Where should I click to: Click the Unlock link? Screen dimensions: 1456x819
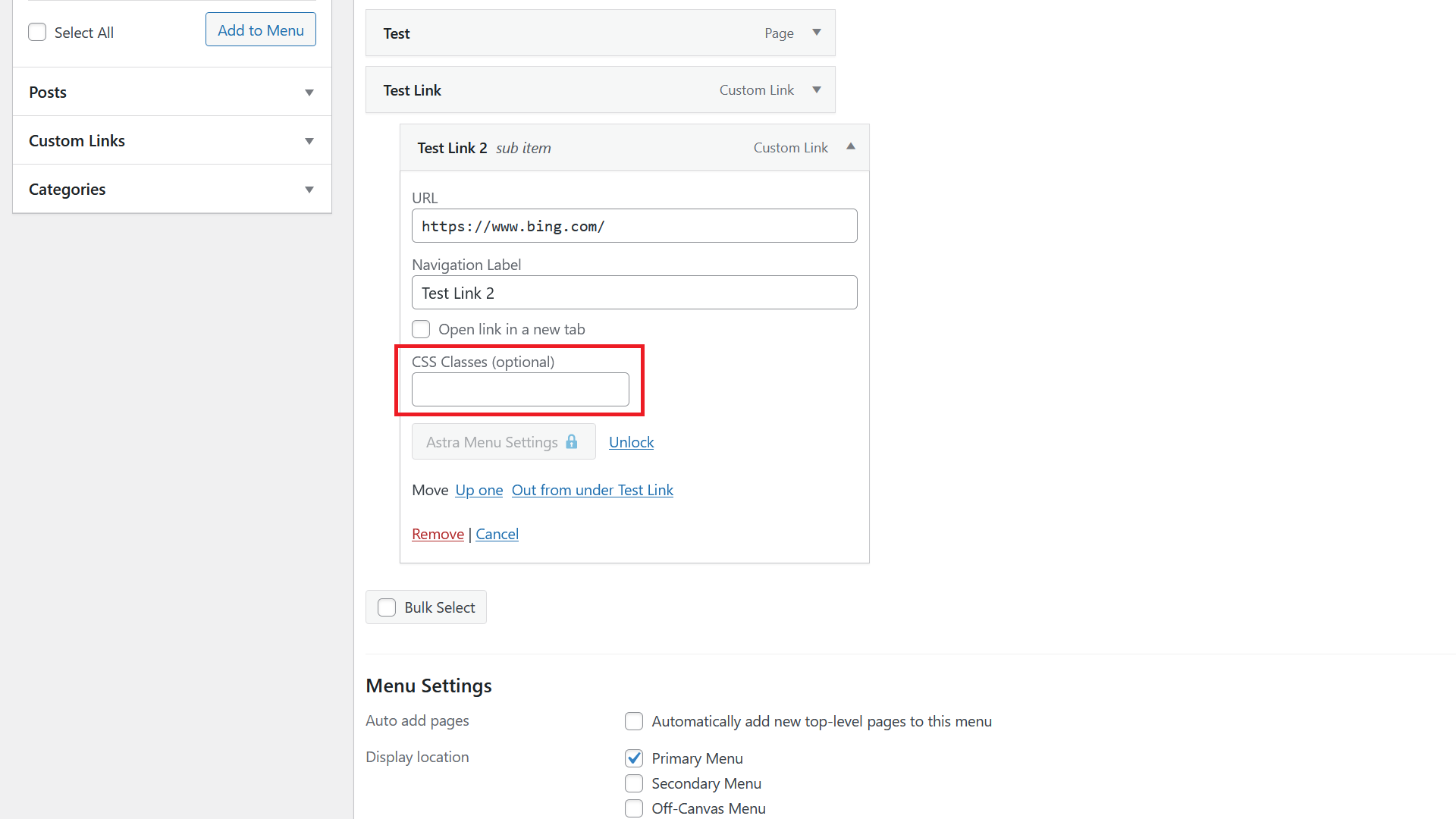click(x=631, y=442)
